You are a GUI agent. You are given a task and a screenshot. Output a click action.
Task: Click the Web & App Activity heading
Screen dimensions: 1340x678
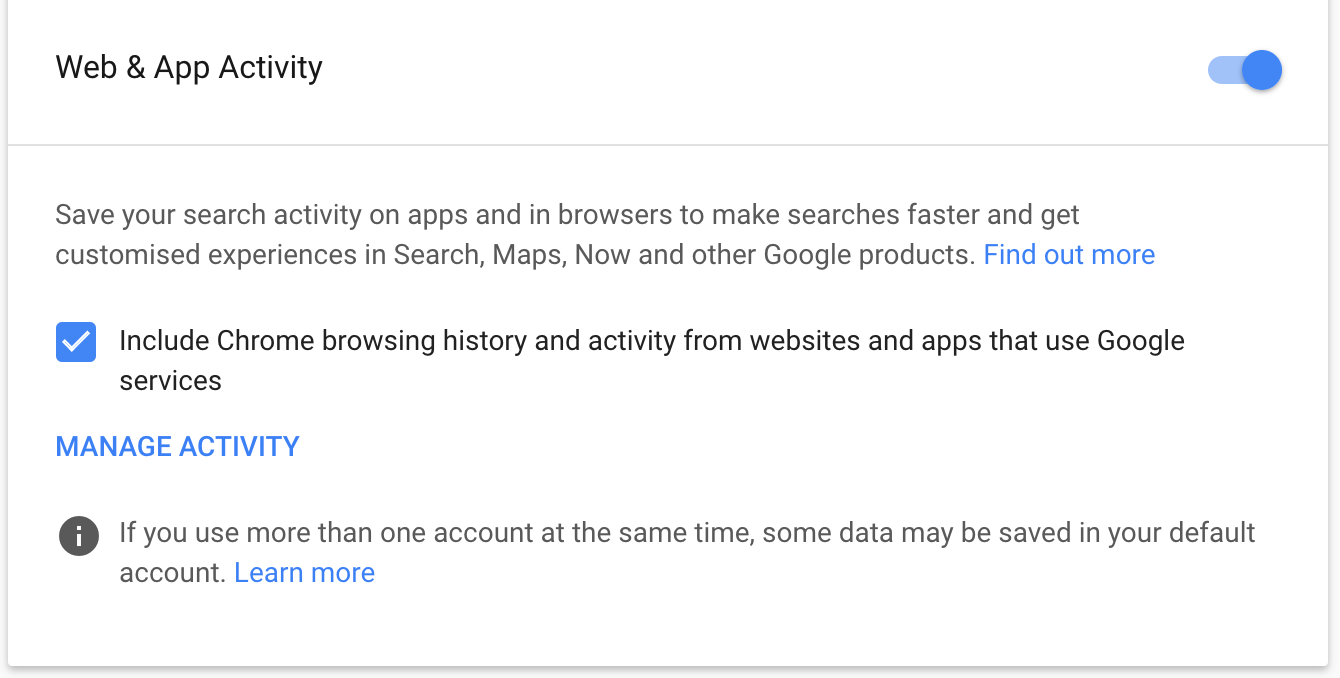(189, 68)
